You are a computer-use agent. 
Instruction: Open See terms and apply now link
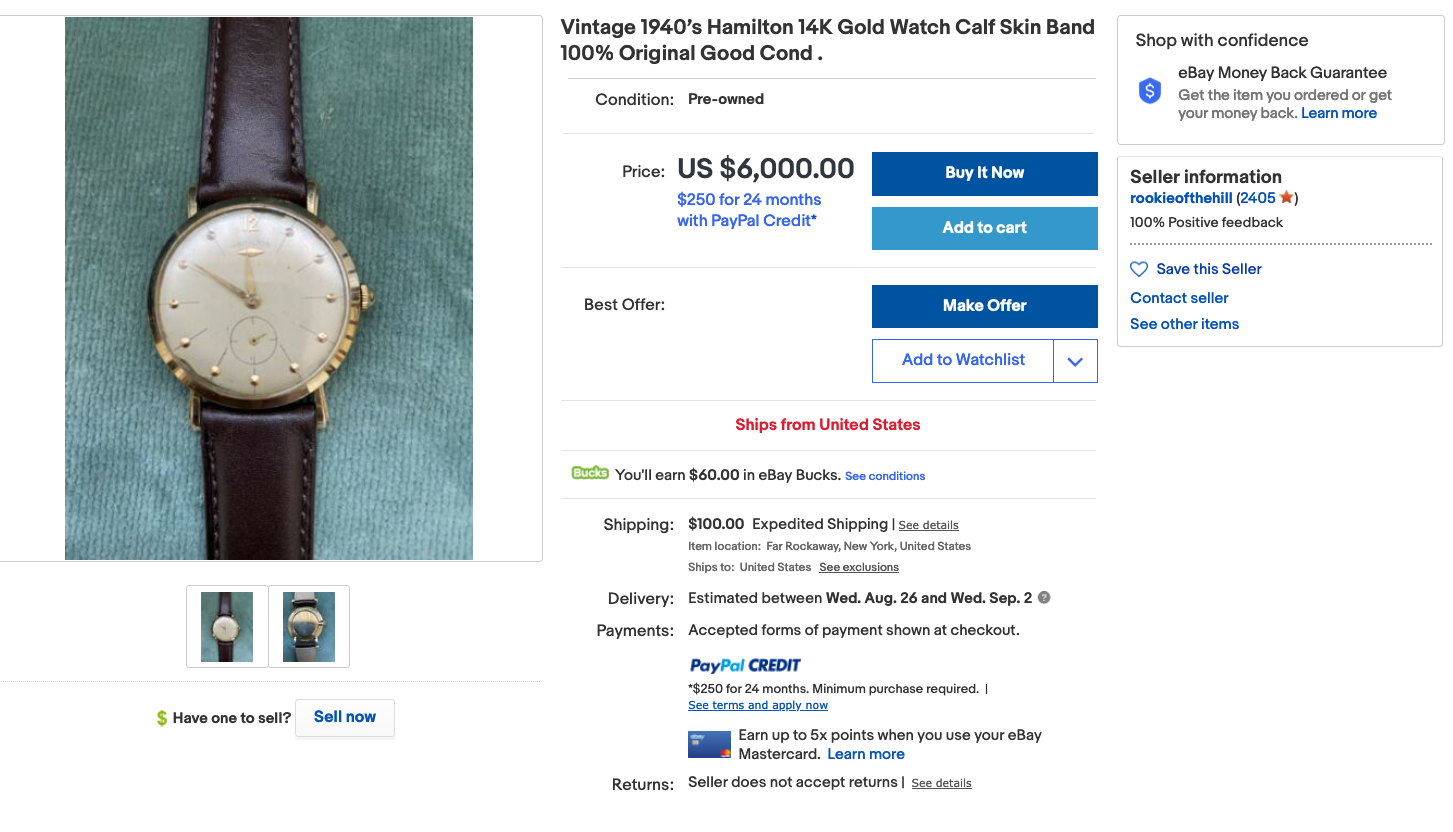tap(758, 705)
